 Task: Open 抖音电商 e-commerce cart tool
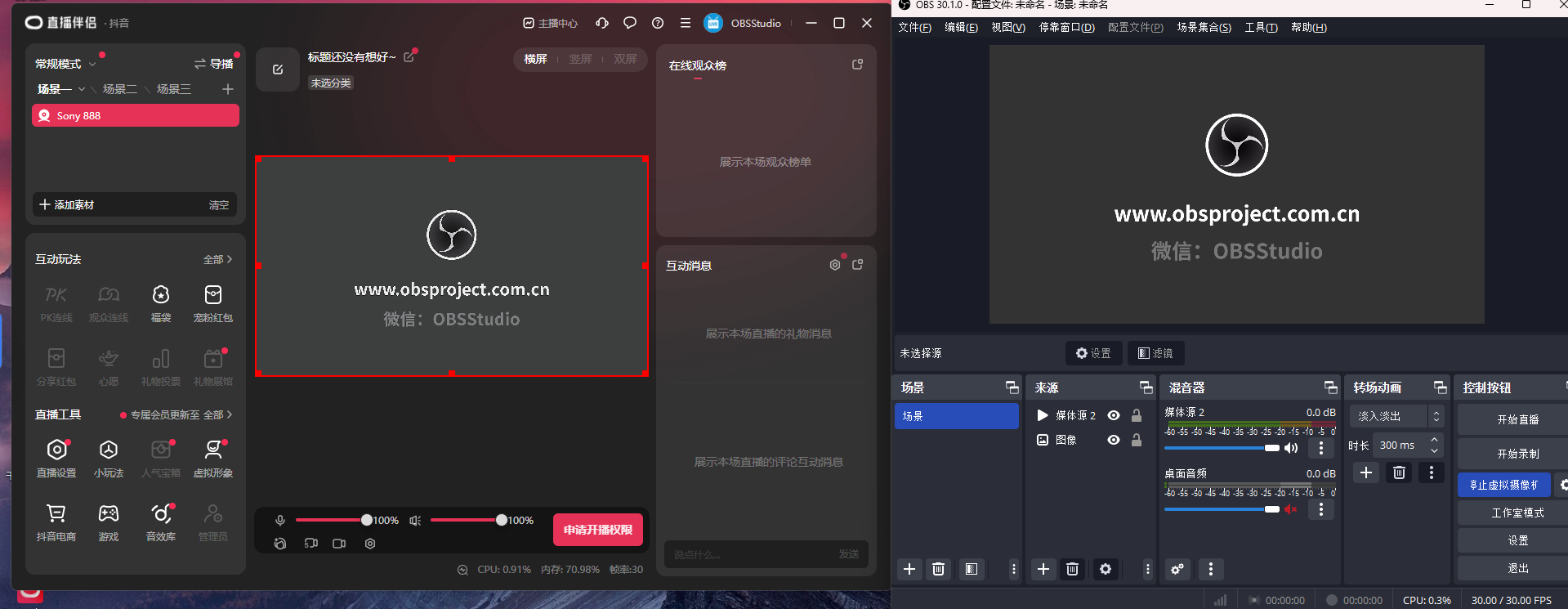tap(56, 522)
